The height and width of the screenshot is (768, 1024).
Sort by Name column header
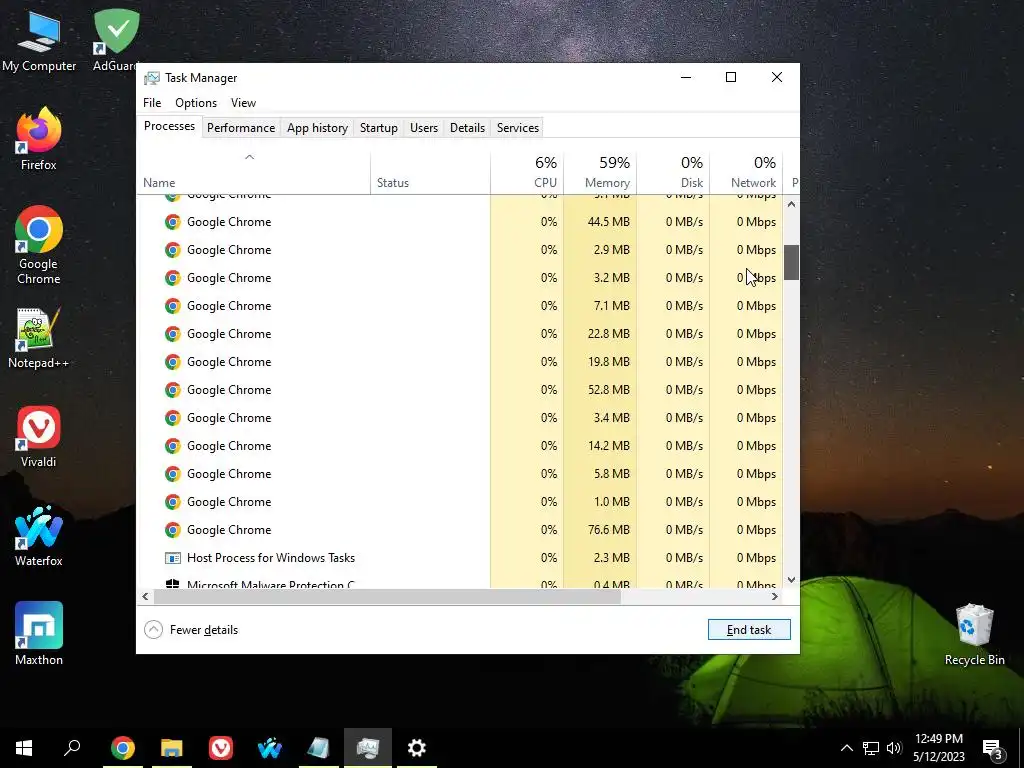[x=253, y=173]
